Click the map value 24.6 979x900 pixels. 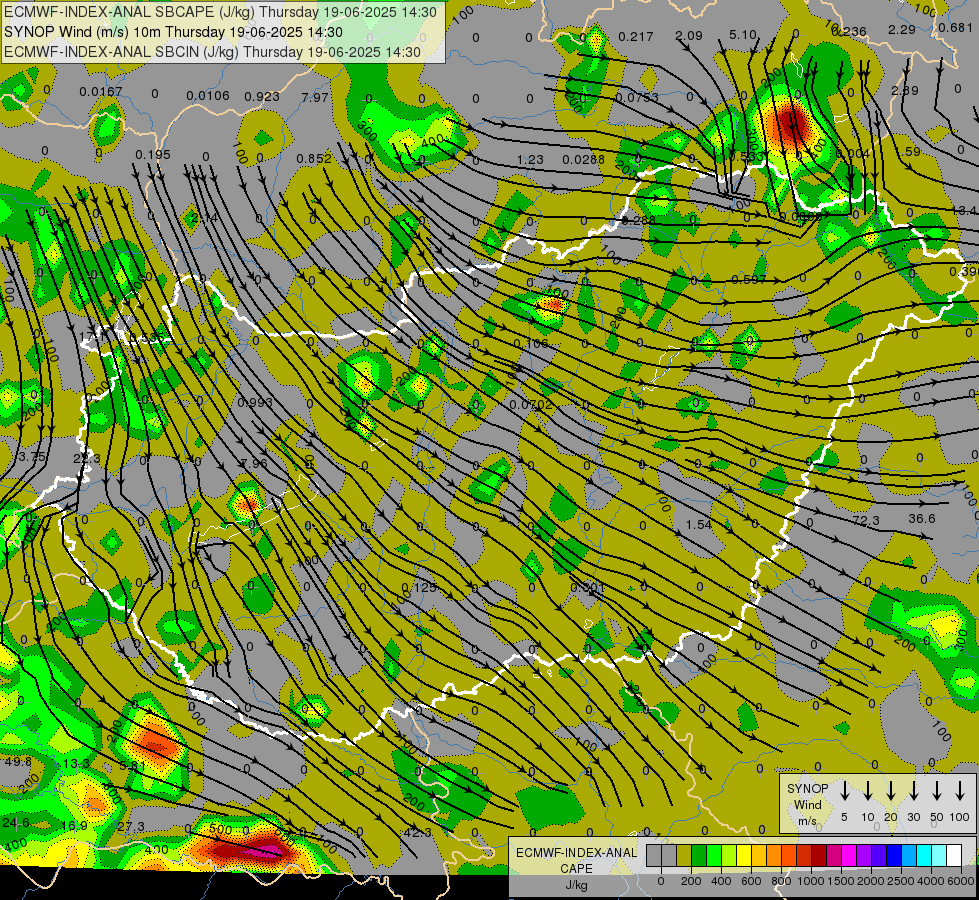pos(16,823)
